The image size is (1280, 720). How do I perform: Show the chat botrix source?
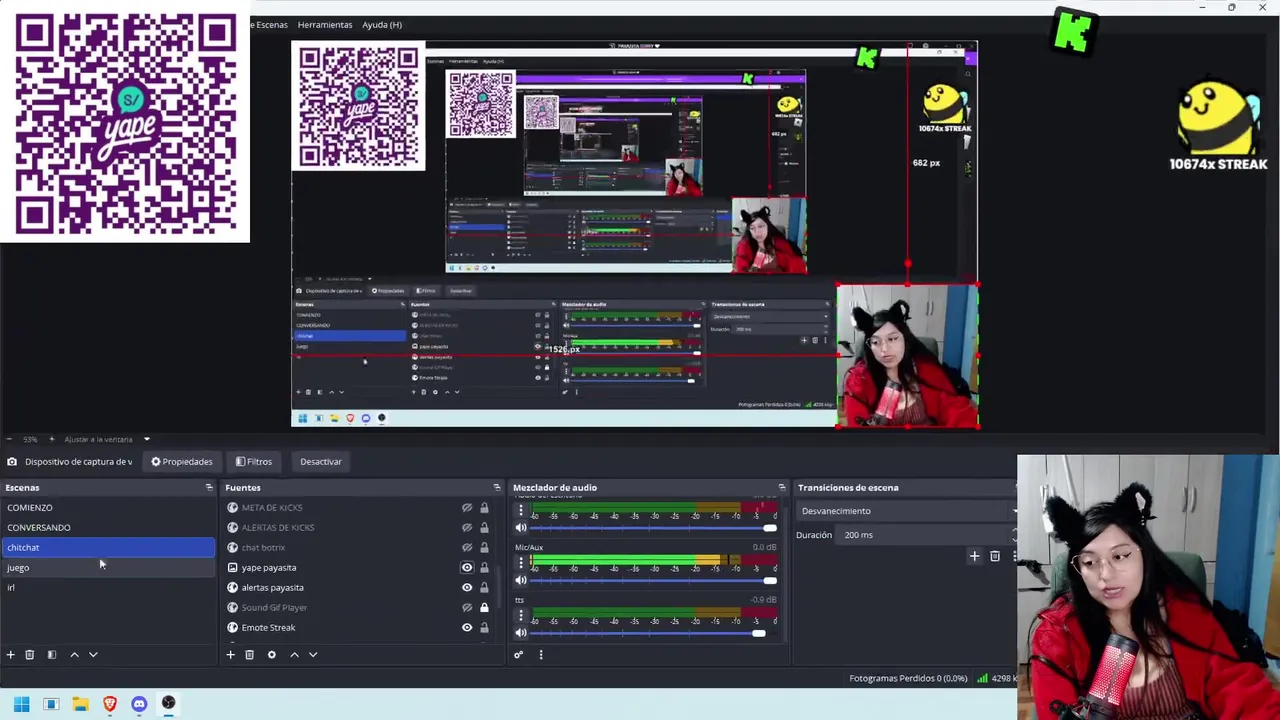pos(467,548)
